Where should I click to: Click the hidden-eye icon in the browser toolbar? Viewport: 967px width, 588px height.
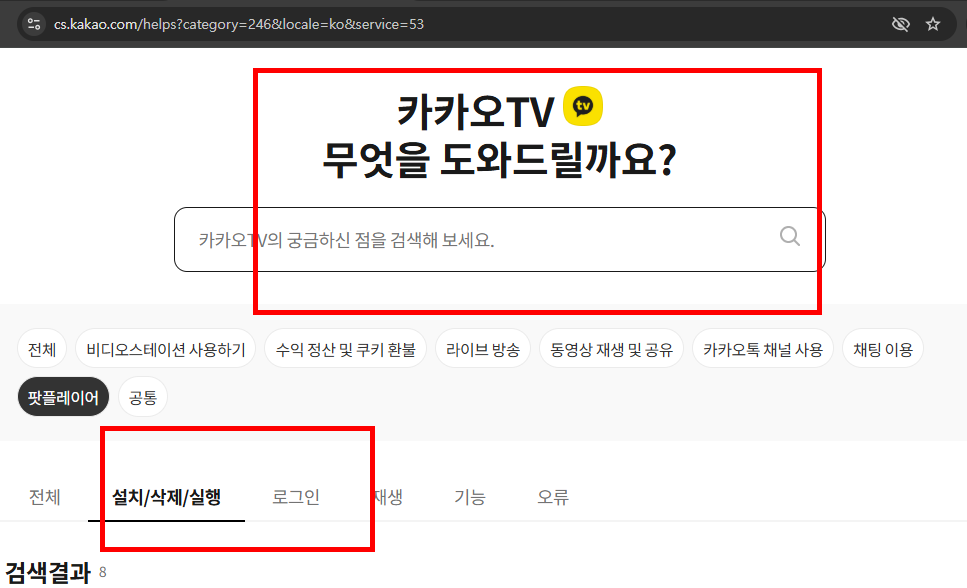(901, 23)
